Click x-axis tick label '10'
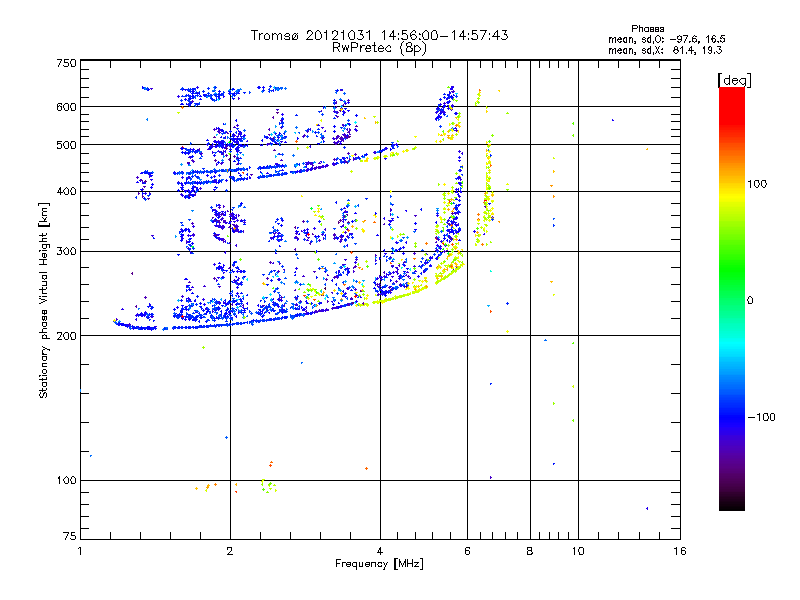 coord(578,551)
